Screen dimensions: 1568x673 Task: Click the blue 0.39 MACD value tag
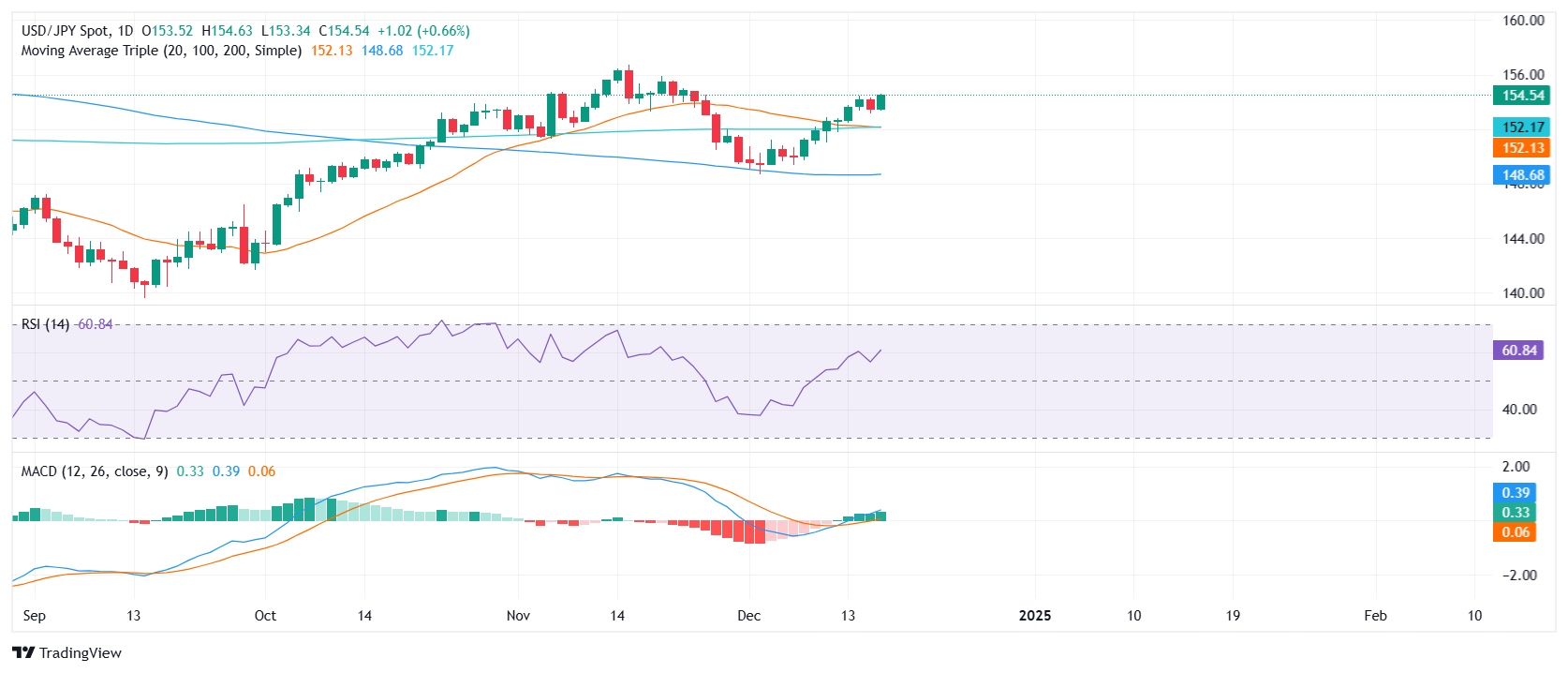coord(1515,493)
